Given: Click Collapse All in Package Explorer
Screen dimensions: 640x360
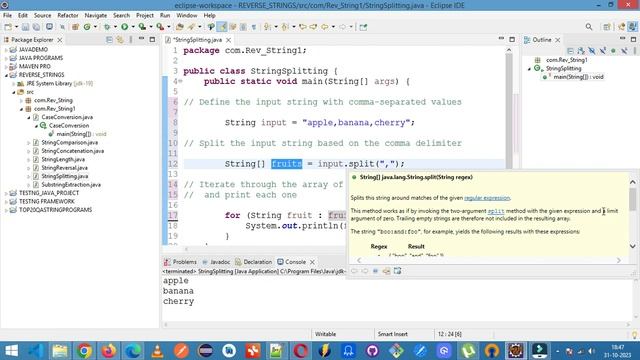Looking at the screenshot, I should tap(109, 40).
